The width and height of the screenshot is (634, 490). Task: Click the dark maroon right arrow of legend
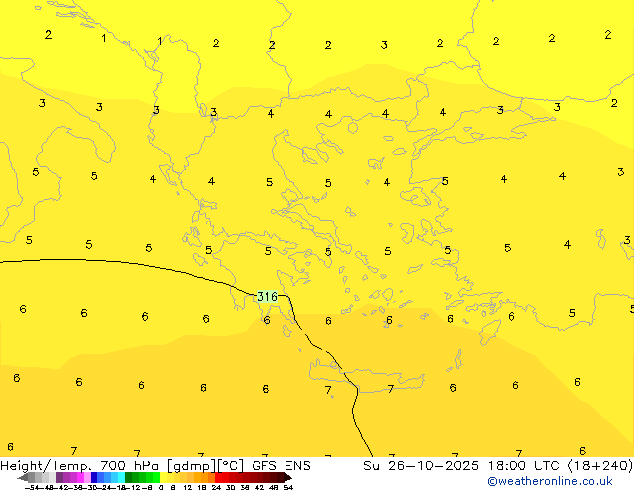tap(288, 478)
